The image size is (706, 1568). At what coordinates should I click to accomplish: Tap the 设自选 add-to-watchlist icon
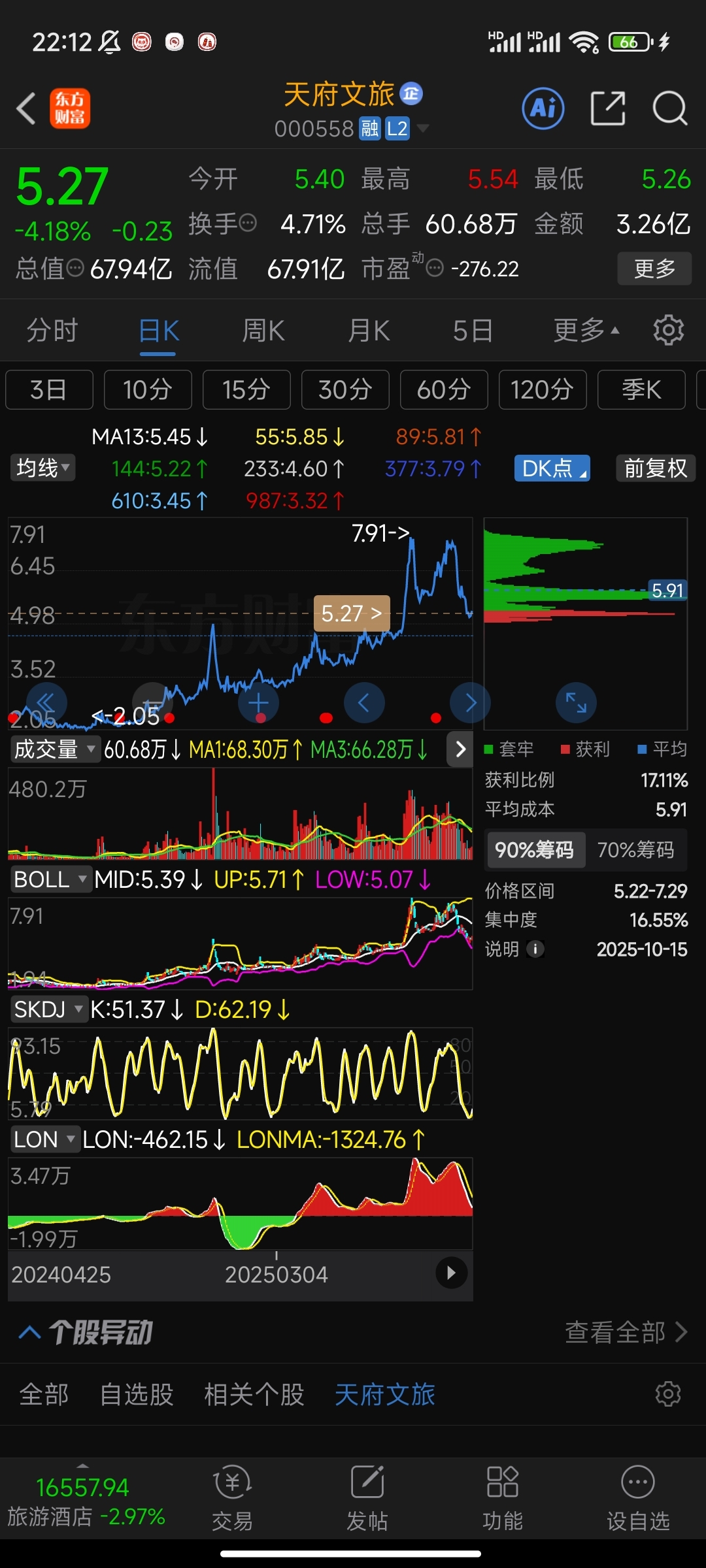pyautogui.click(x=638, y=1499)
